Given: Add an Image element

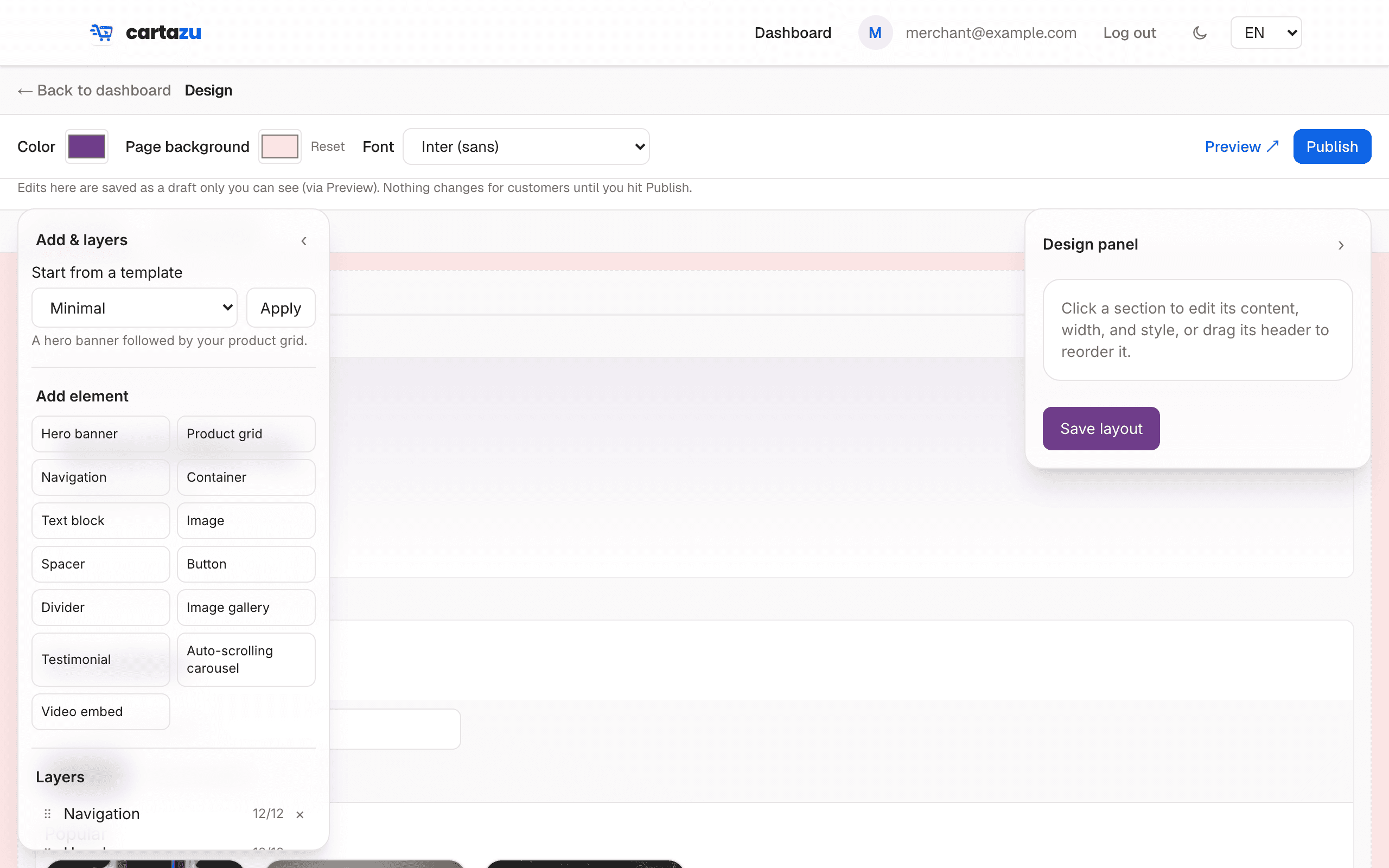Looking at the screenshot, I should tap(246, 521).
